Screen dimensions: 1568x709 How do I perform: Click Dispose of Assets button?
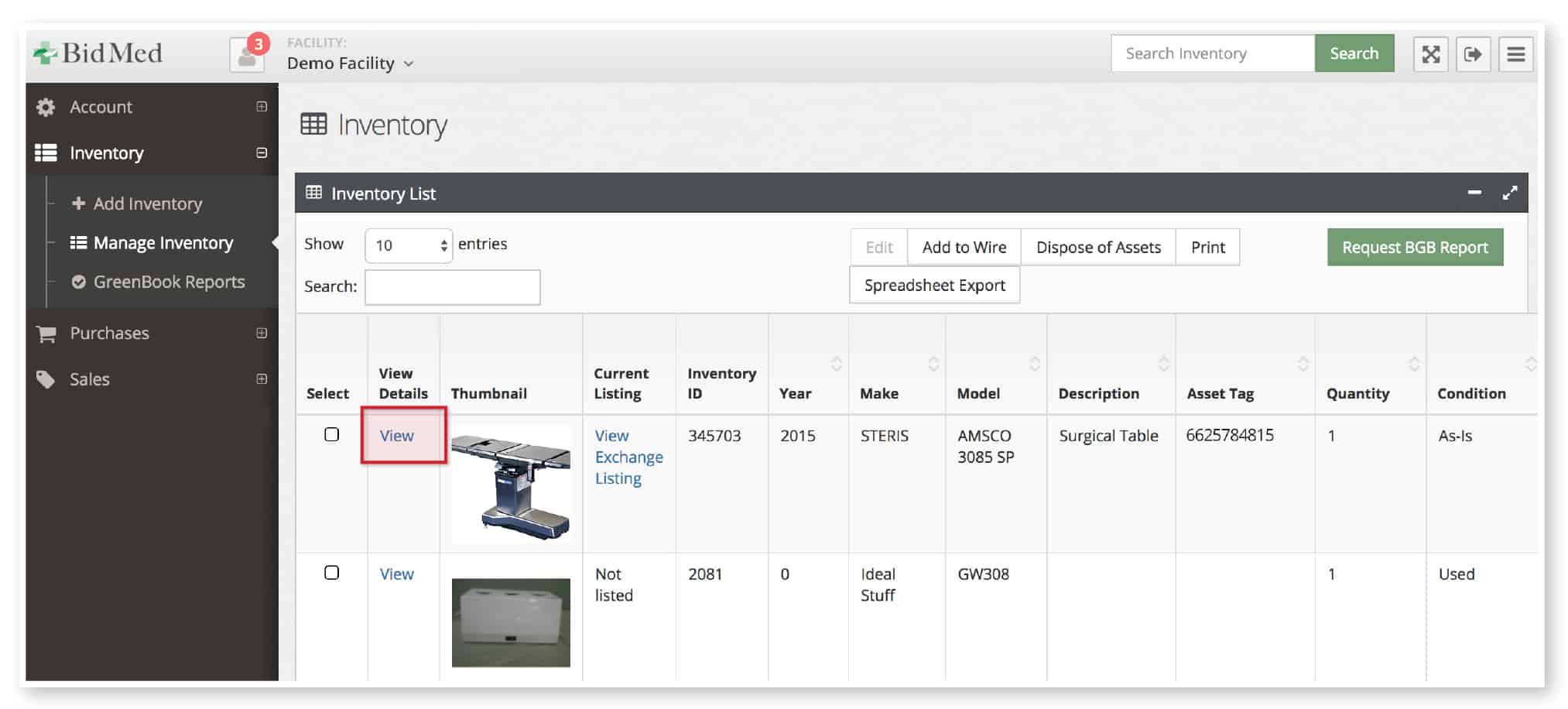pos(1098,247)
